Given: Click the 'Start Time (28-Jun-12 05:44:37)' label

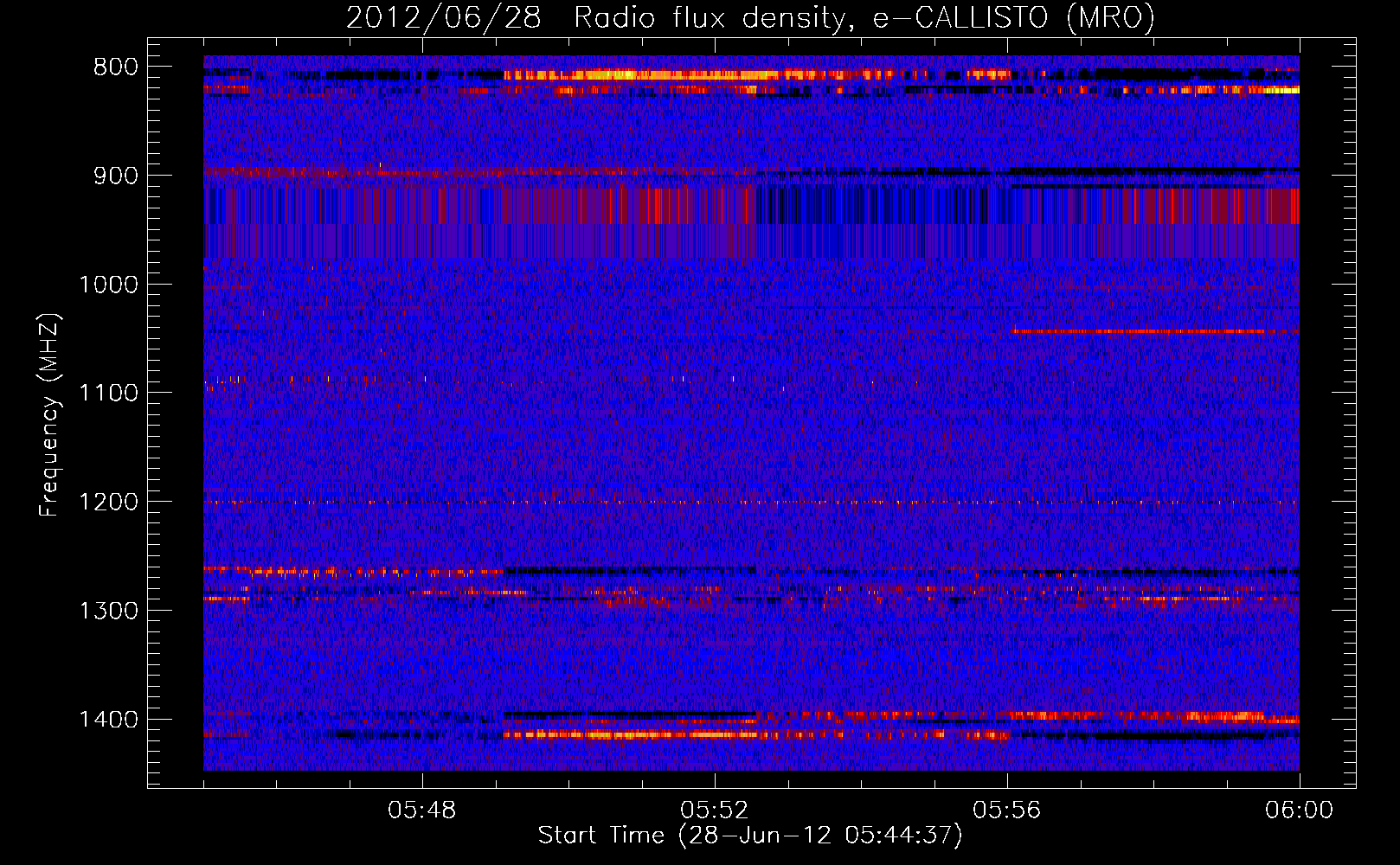Looking at the screenshot, I should pos(750,836).
